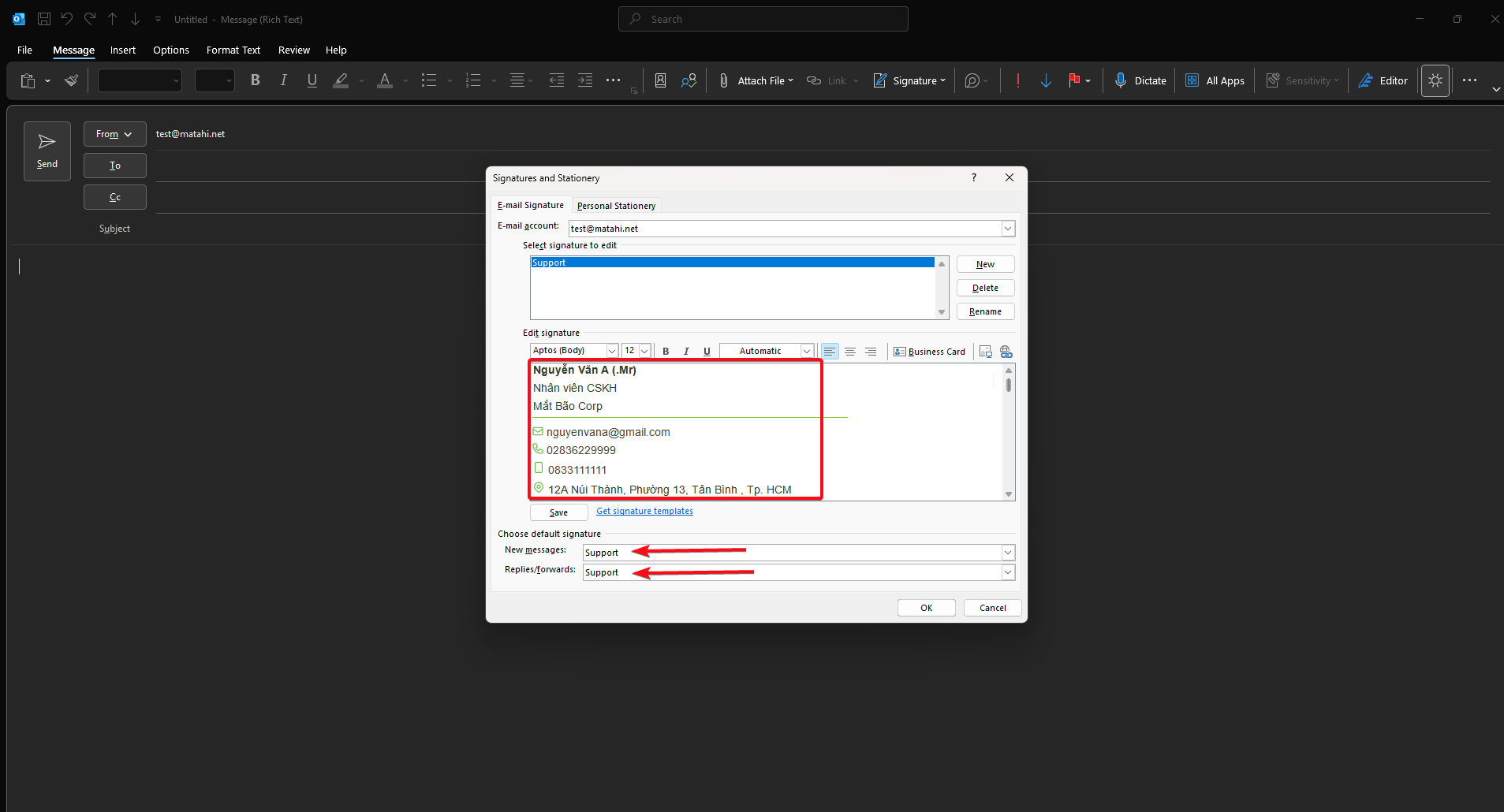Insert a picture into the signature
Image resolution: width=1504 pixels, height=812 pixels.
tap(985, 352)
